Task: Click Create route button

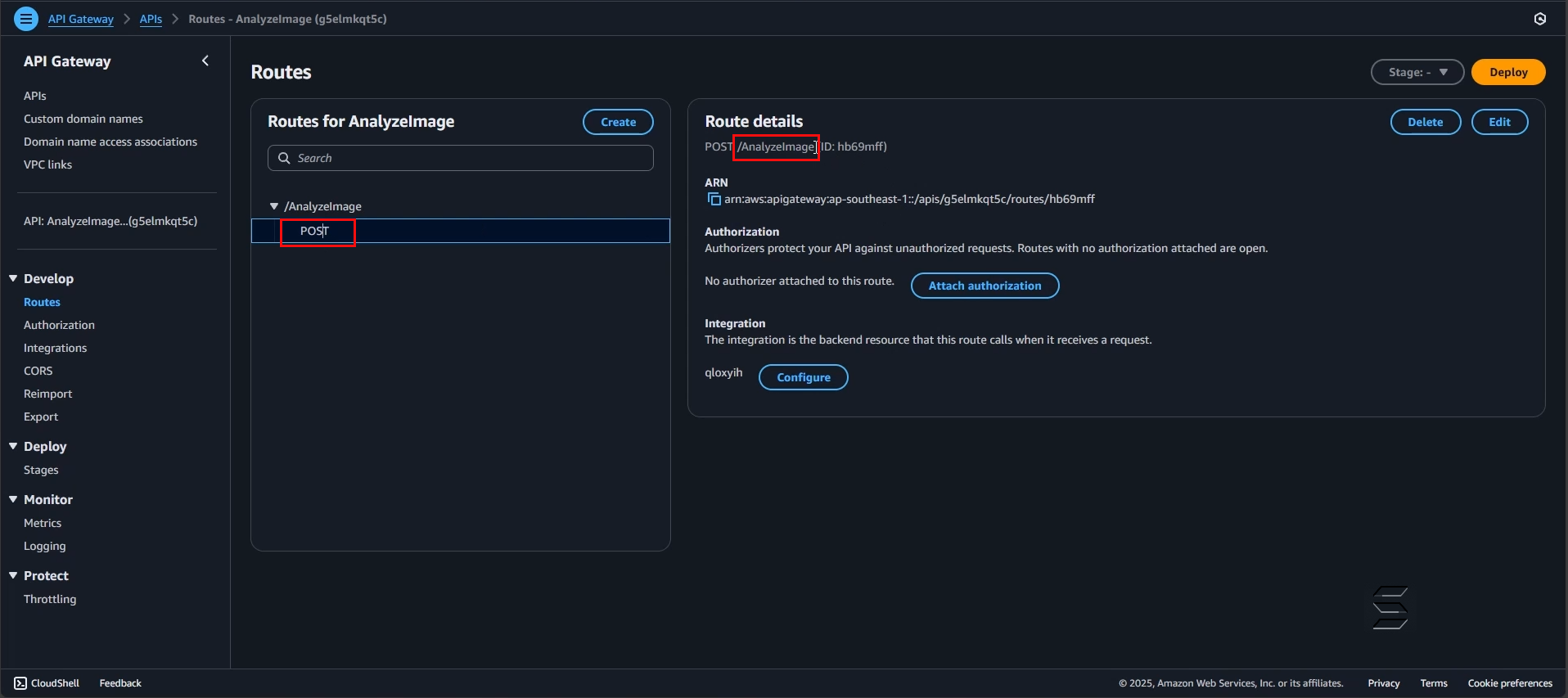Action: [x=618, y=122]
